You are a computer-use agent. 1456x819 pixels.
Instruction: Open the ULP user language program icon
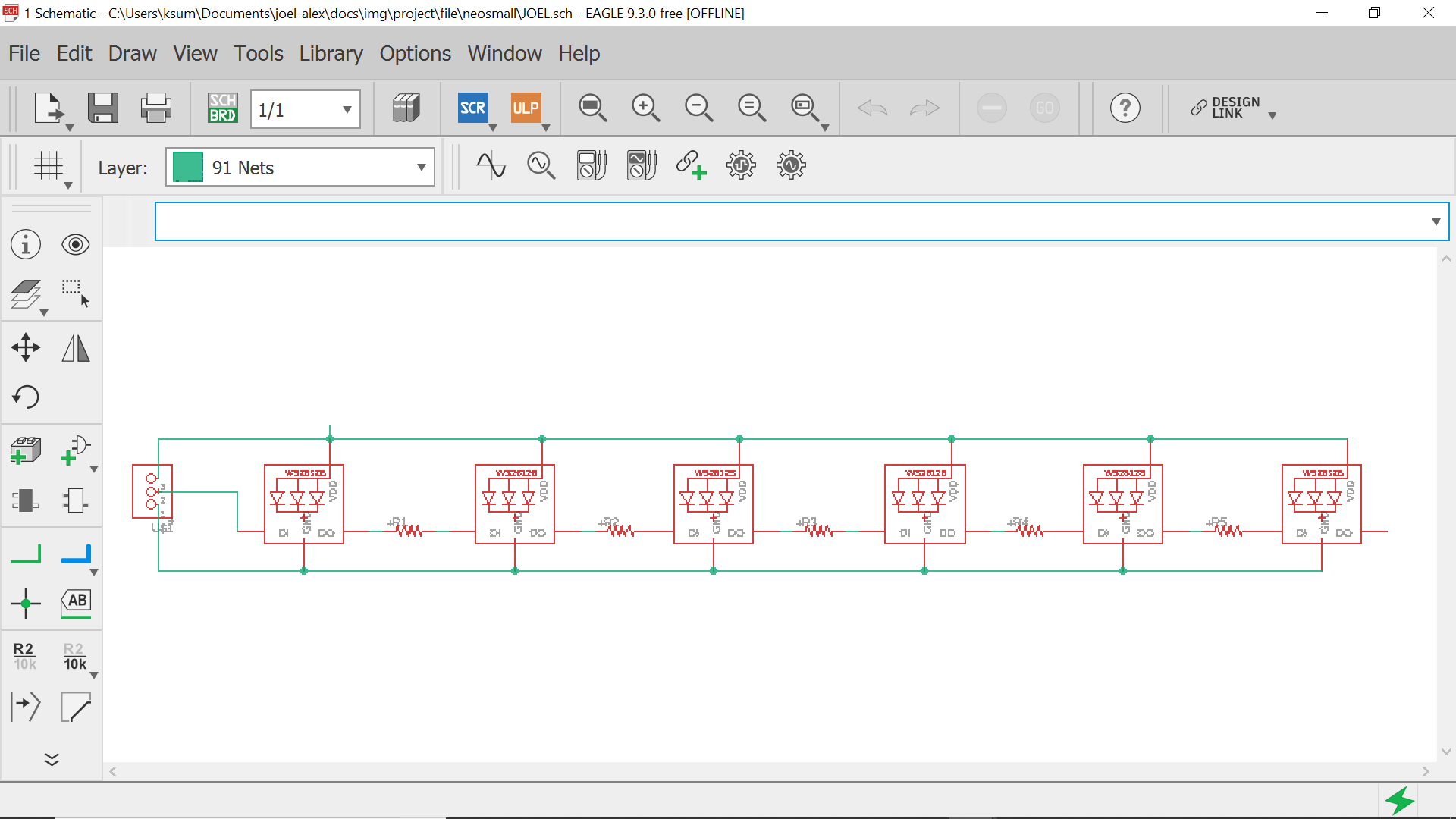click(526, 108)
